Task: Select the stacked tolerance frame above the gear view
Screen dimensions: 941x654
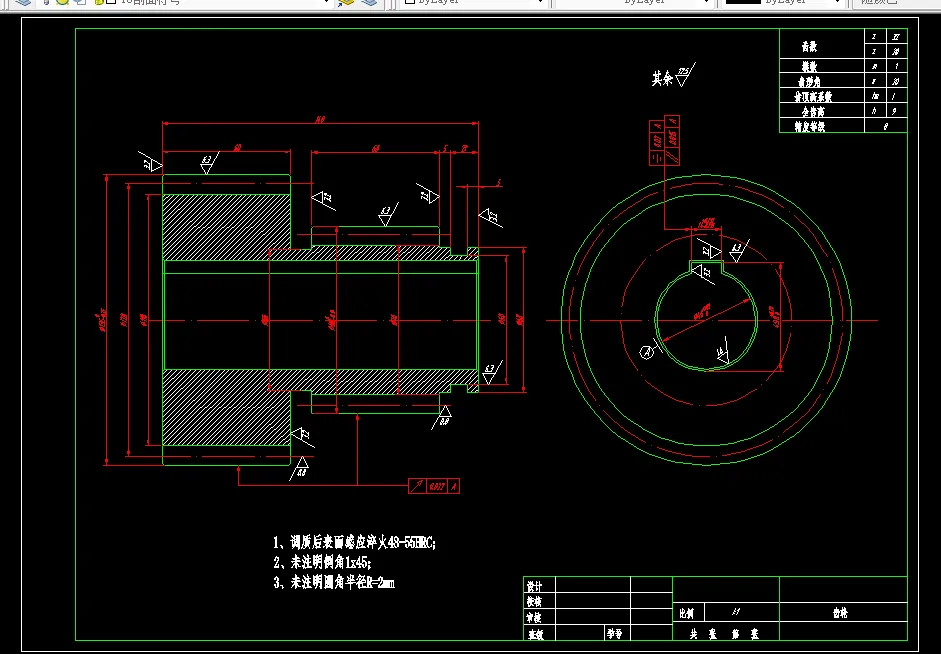Action: click(x=664, y=140)
